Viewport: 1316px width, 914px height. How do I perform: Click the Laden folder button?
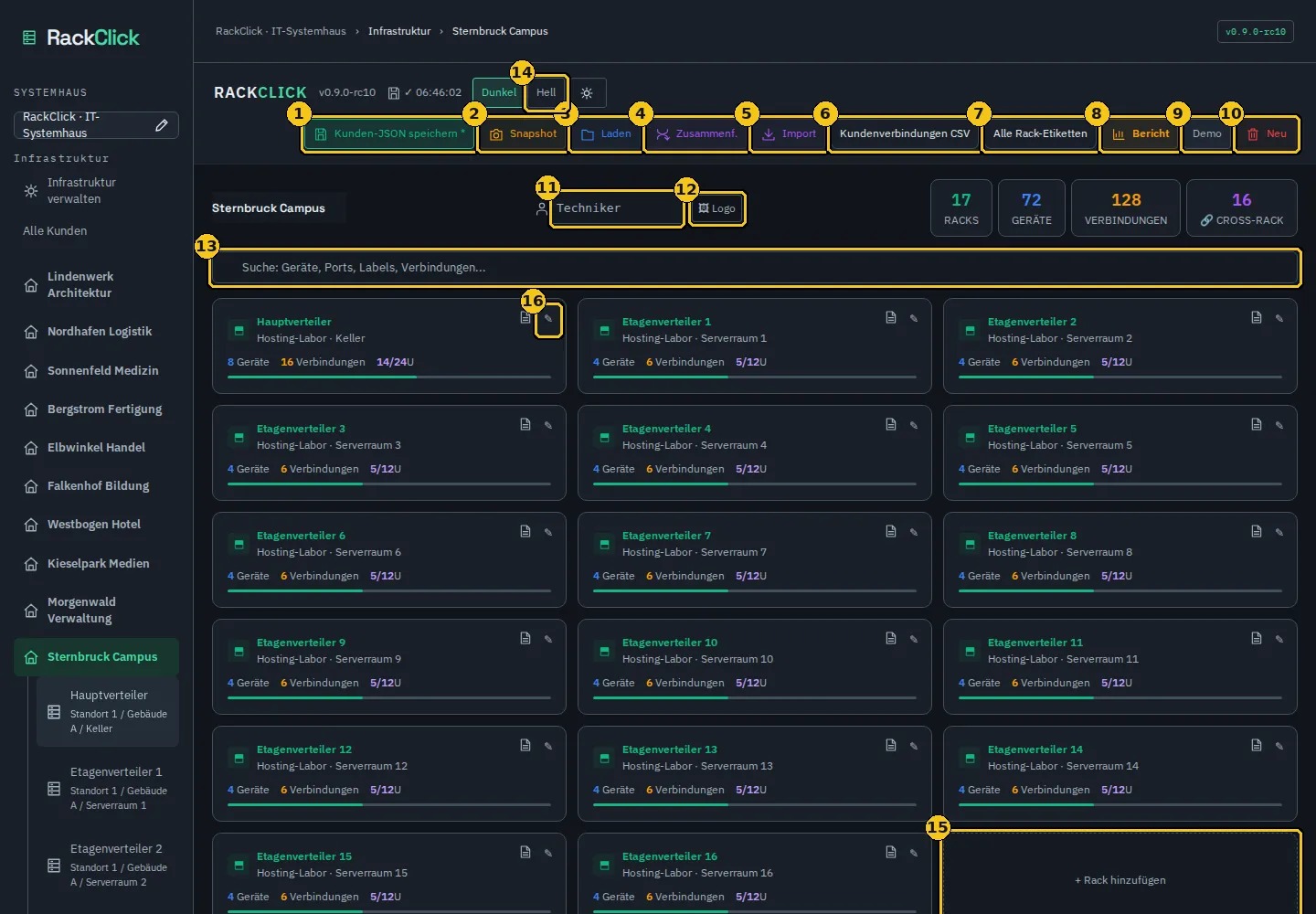tap(606, 133)
